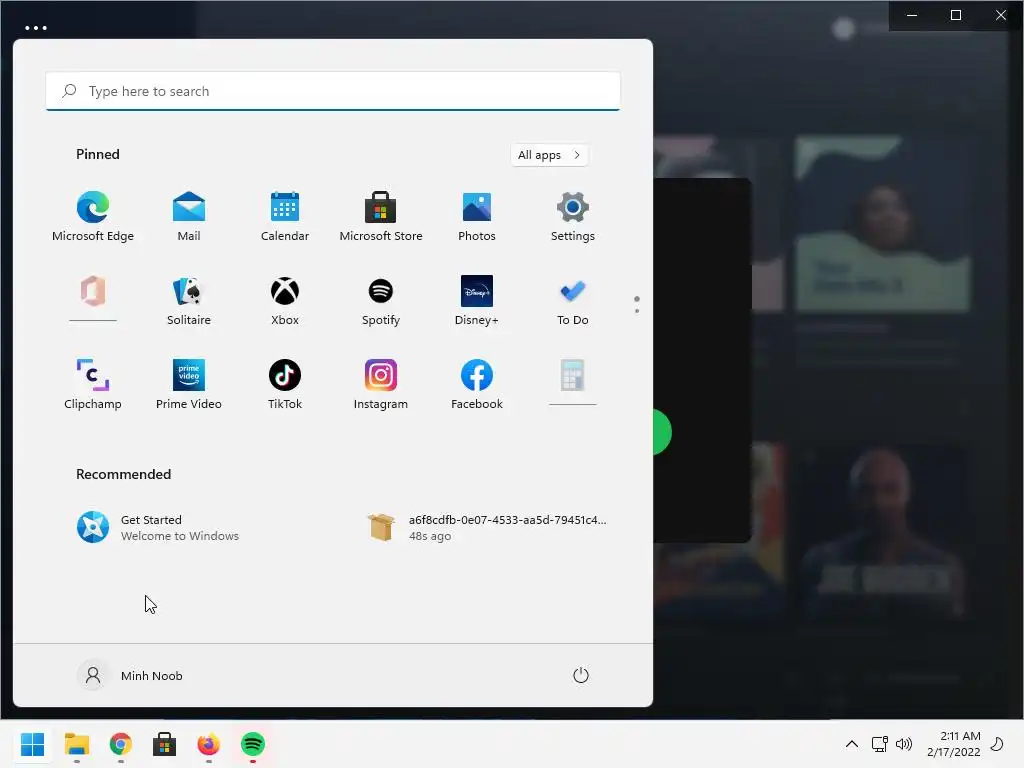Go to next page of pinned apps
Viewport: 1024px width, 768px height.
(637, 311)
